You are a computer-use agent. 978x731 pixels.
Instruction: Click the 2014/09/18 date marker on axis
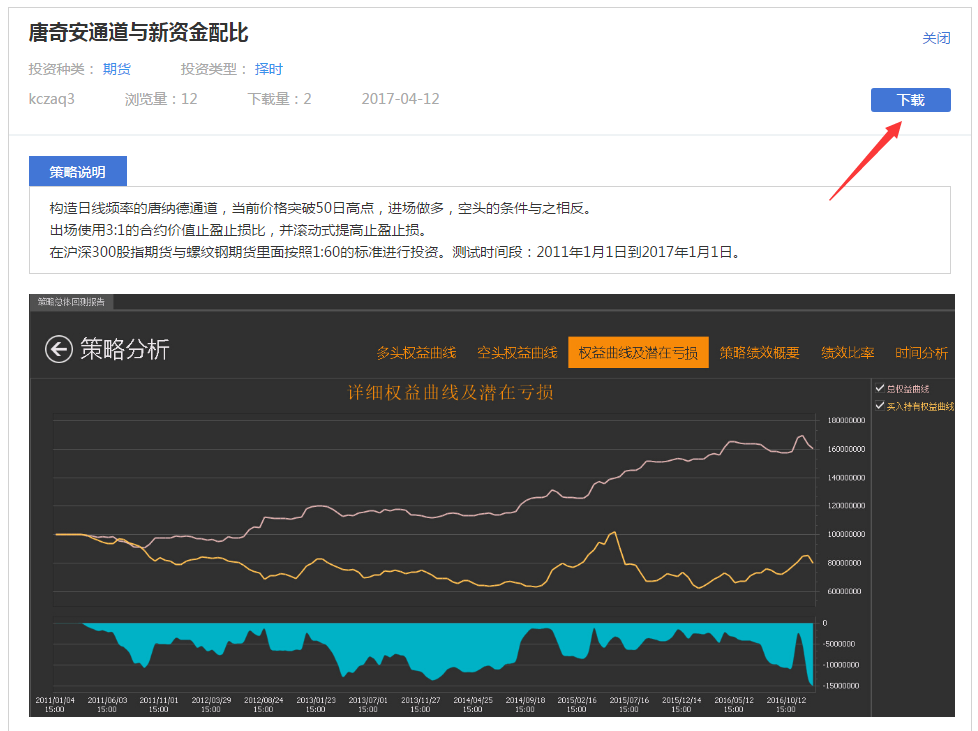[525, 704]
